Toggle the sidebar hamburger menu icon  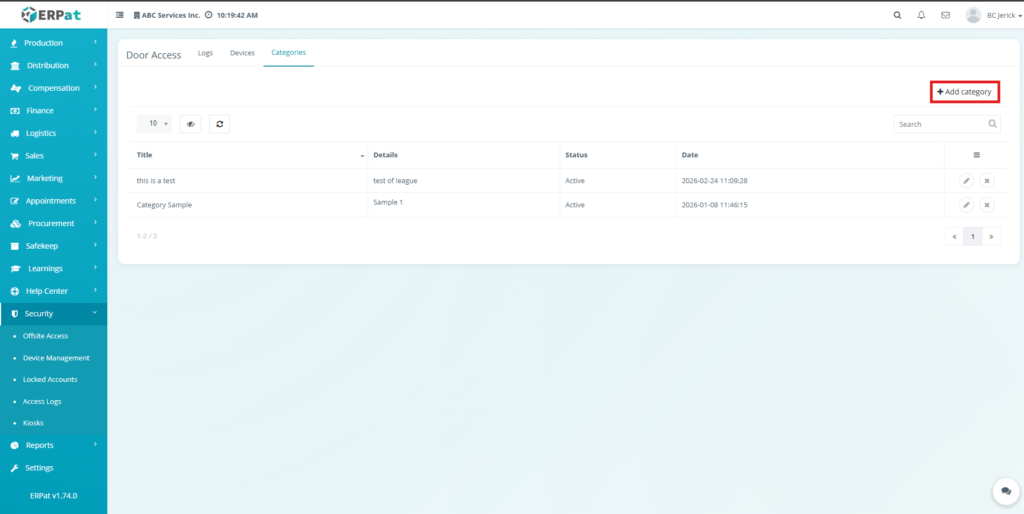pos(121,16)
